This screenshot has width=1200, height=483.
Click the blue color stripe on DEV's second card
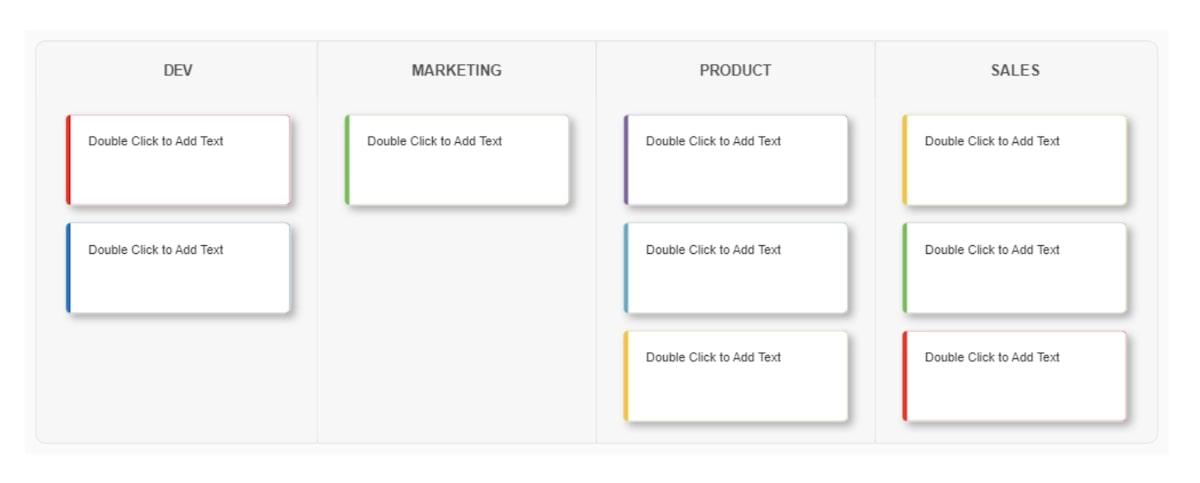[68, 268]
